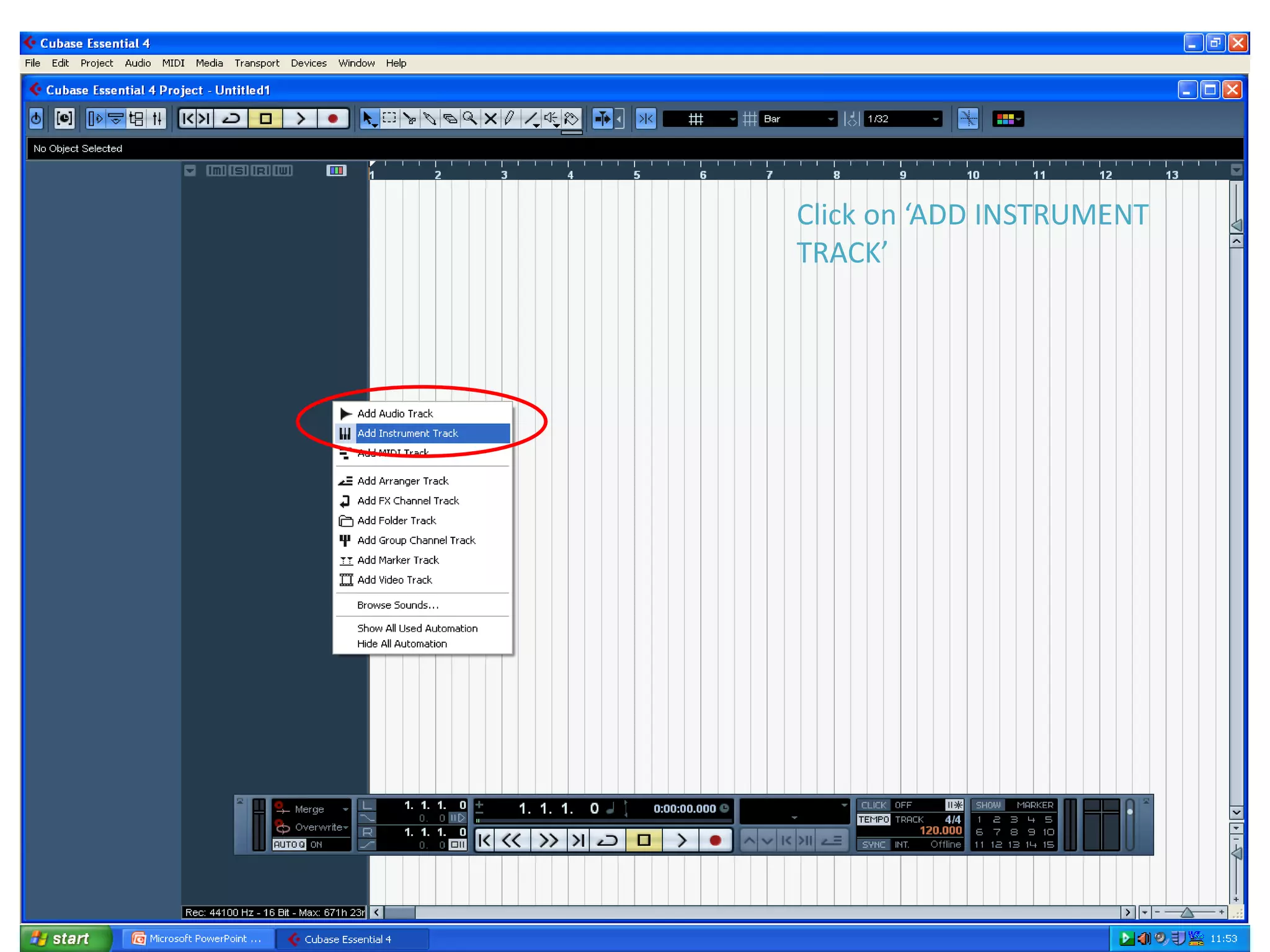
Task: Open the Mixer toolbar icon
Action: (157, 118)
